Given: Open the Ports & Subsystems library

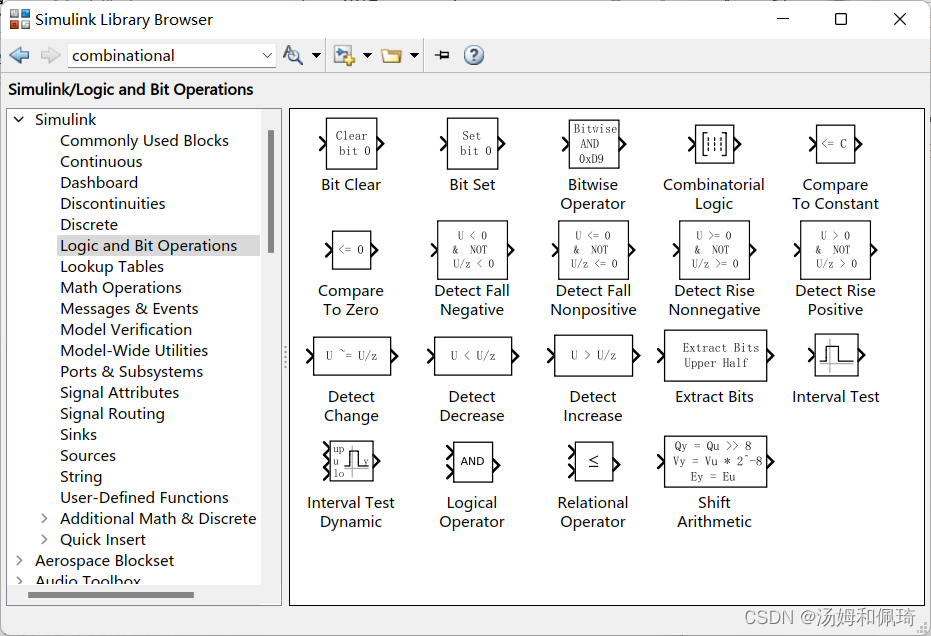Looking at the screenshot, I should click(131, 372).
